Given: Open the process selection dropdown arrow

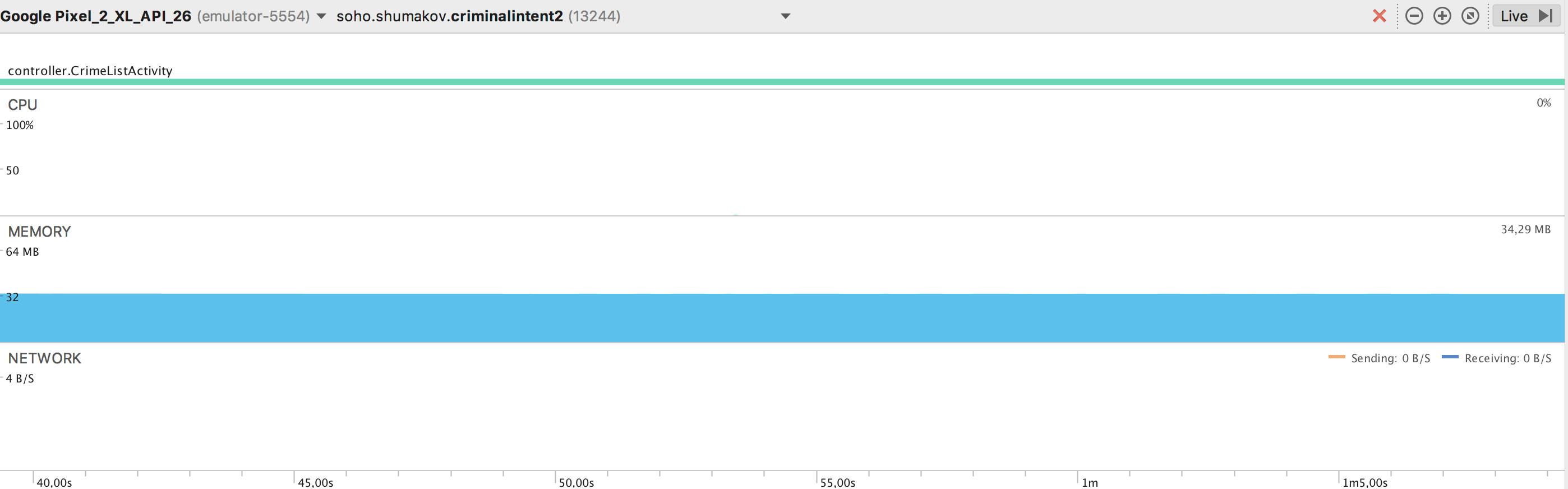Looking at the screenshot, I should pyautogui.click(x=785, y=16).
